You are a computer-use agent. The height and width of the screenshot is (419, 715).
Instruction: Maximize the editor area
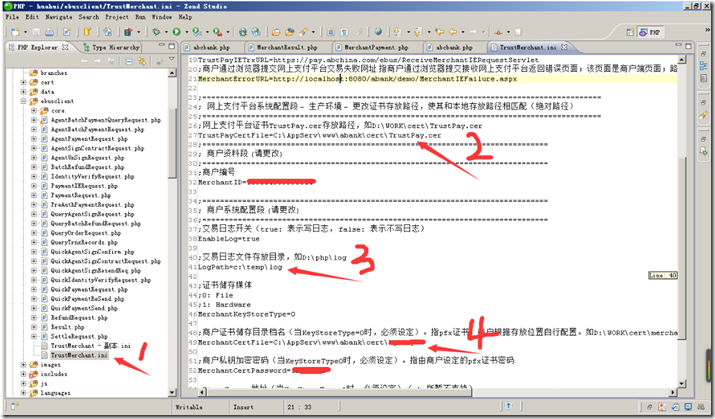688,46
